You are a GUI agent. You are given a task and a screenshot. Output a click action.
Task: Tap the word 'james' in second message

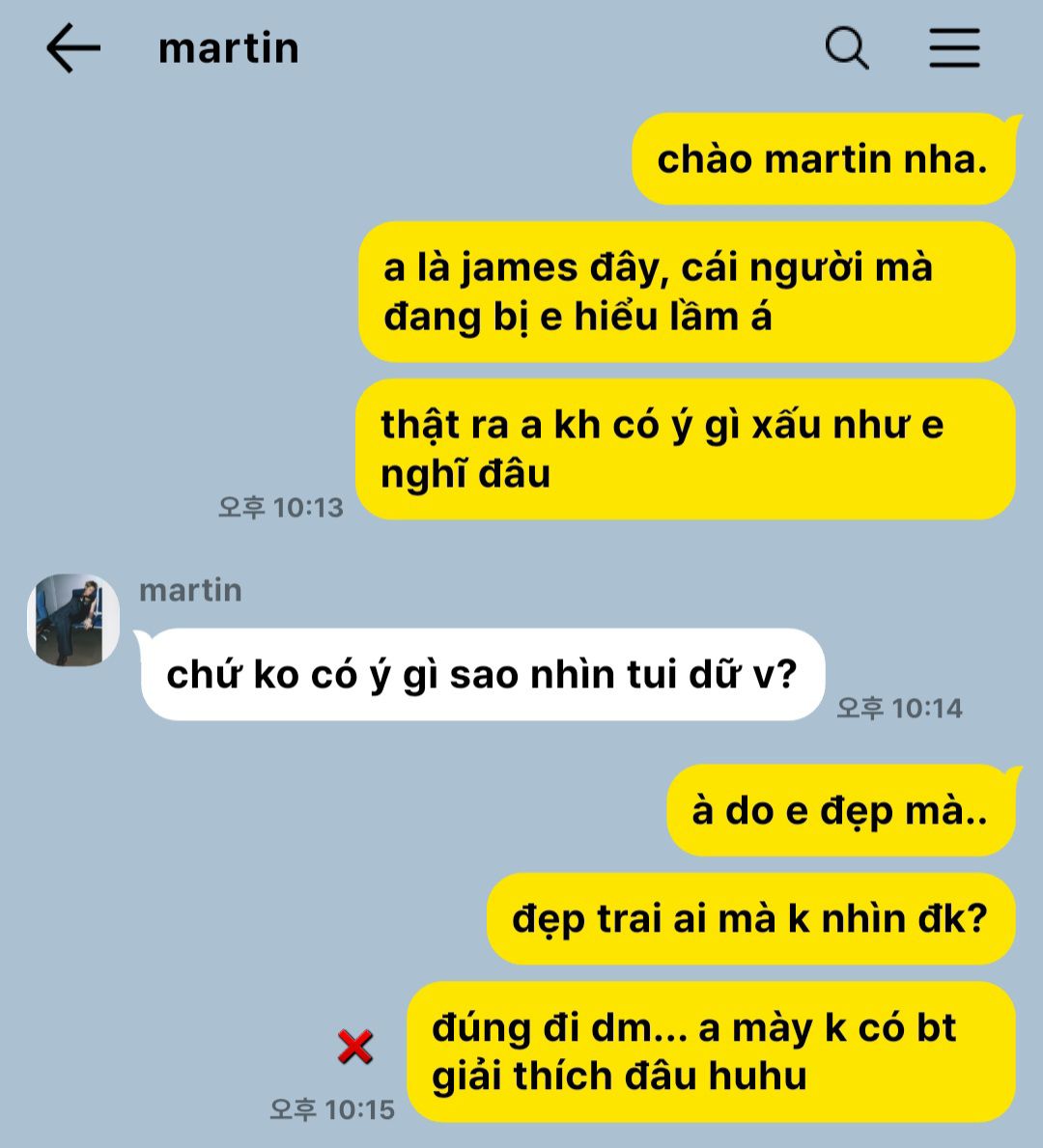coord(520,268)
